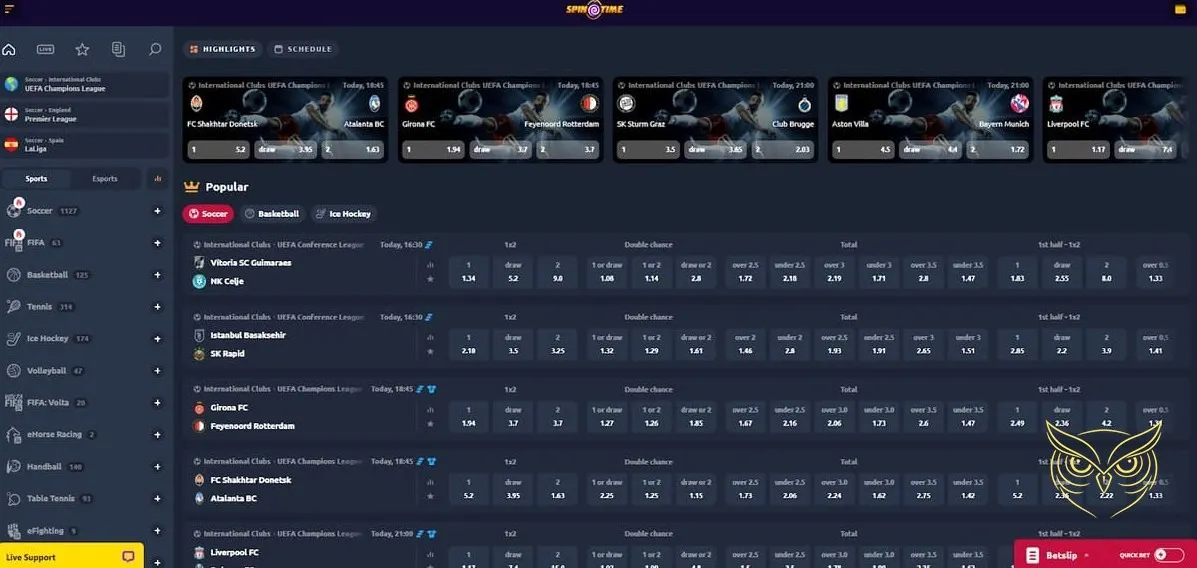This screenshot has width=1197, height=568.
Task: Expand the Basketball sport category
Action: 157,275
